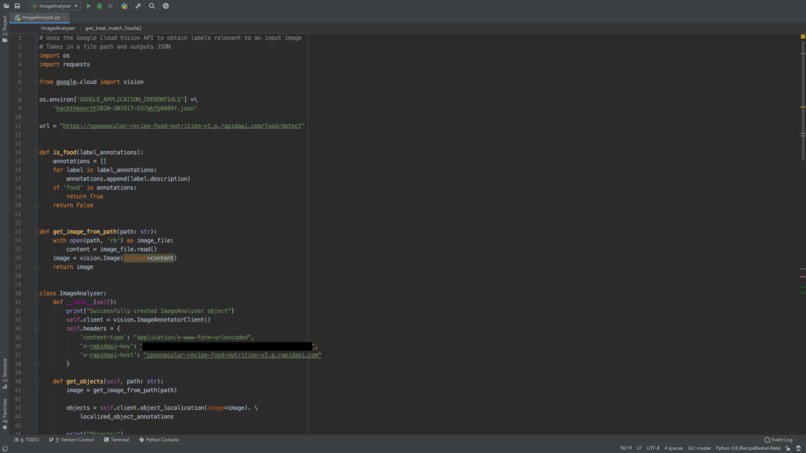The width and height of the screenshot is (806, 453).
Task: Click 'return False' in is_food
Action: 73,205
